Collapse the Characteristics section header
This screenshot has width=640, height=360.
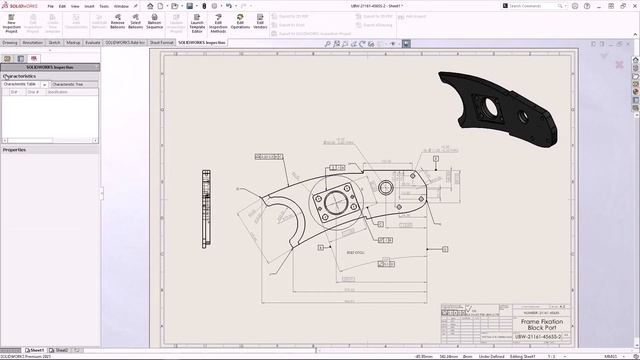coord(50,76)
